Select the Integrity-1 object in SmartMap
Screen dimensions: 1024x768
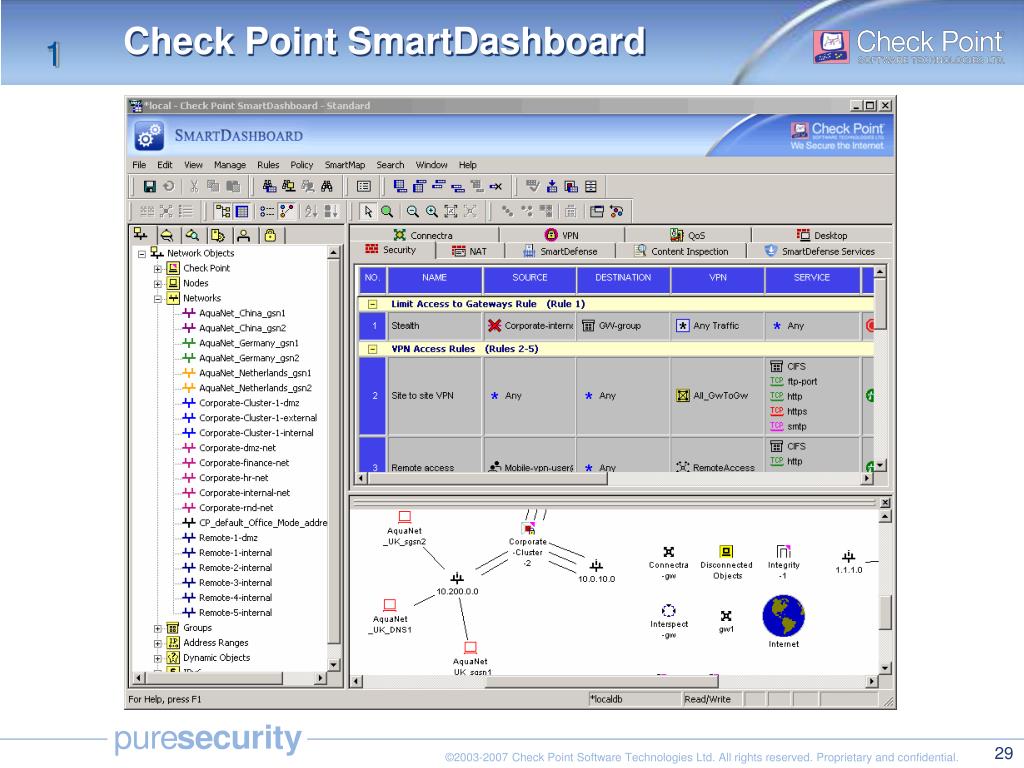783,551
